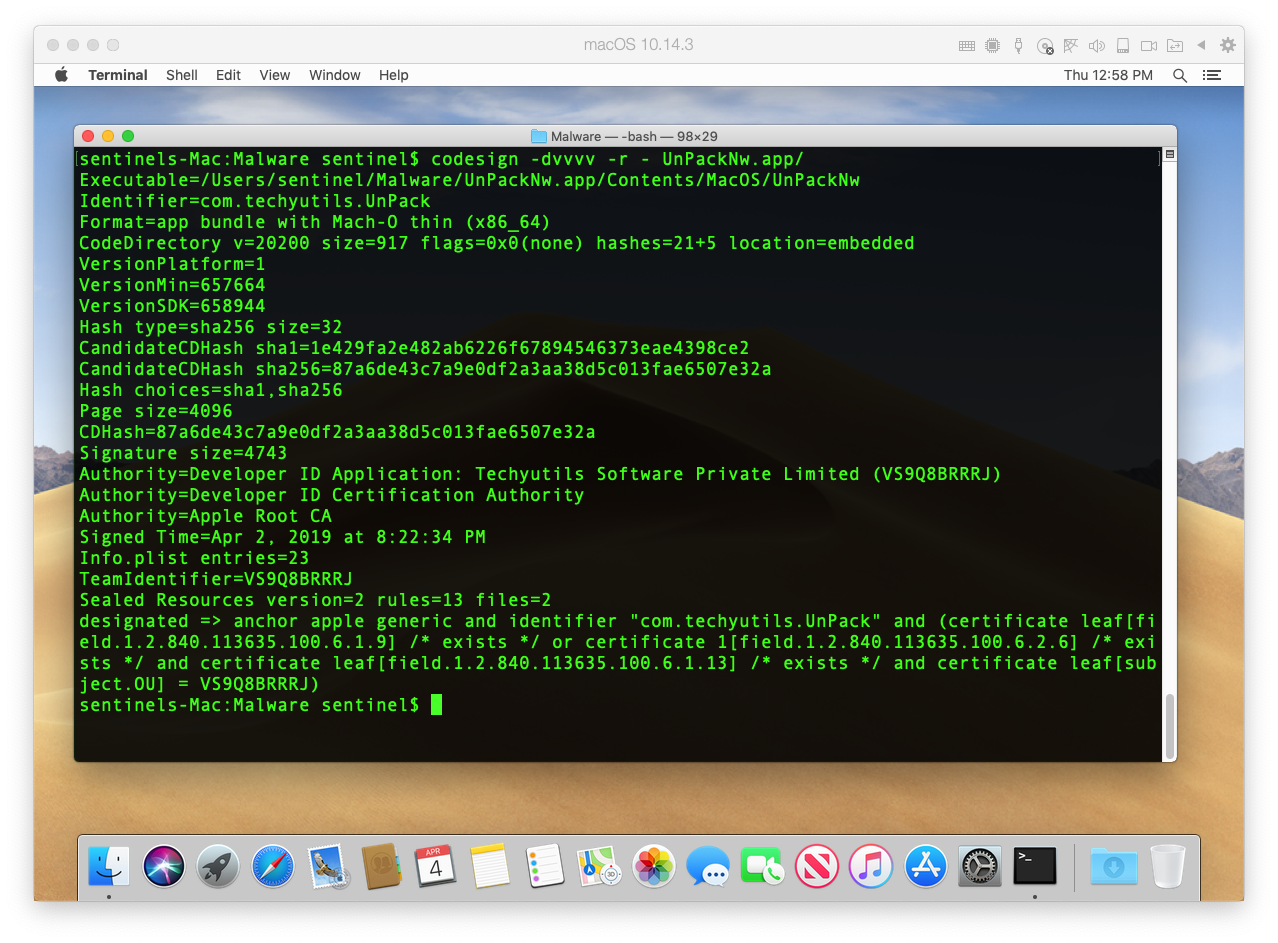Image resolution: width=1278 pixels, height=943 pixels.
Task: Click the CandidateCDHash sha1 line
Action: 414,348
